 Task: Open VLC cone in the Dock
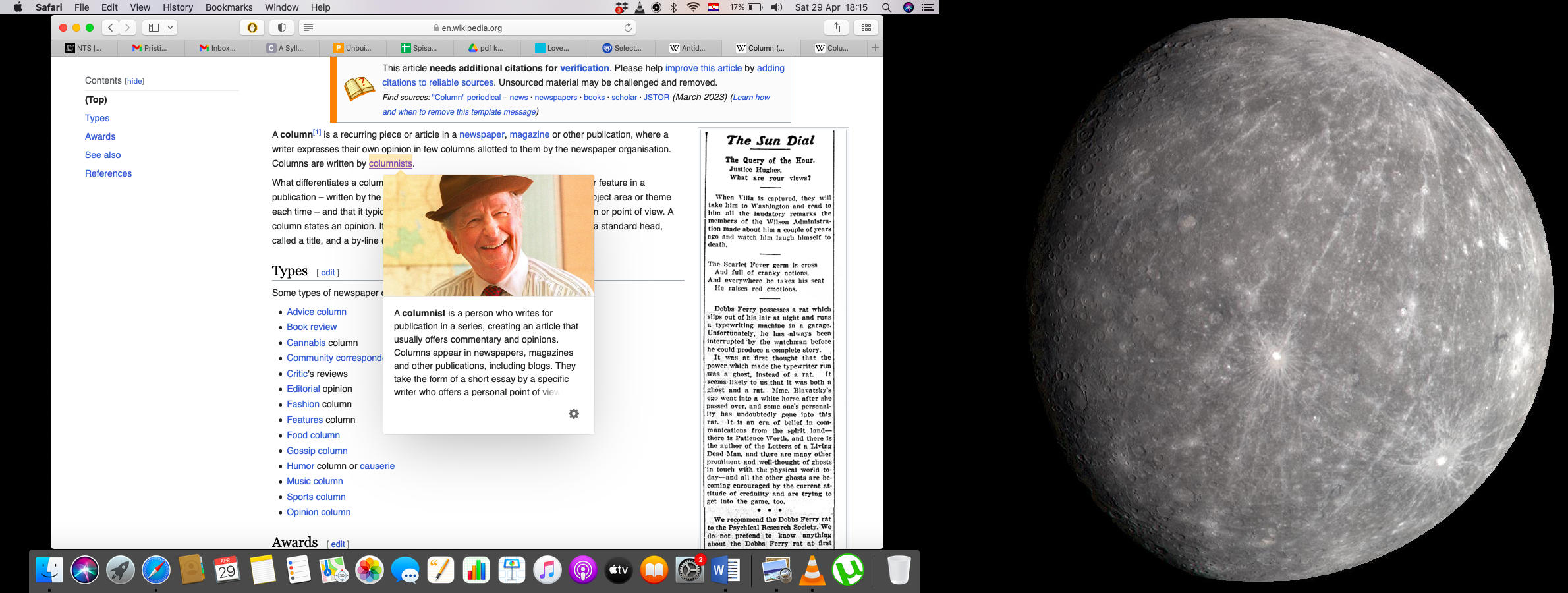tap(812, 570)
